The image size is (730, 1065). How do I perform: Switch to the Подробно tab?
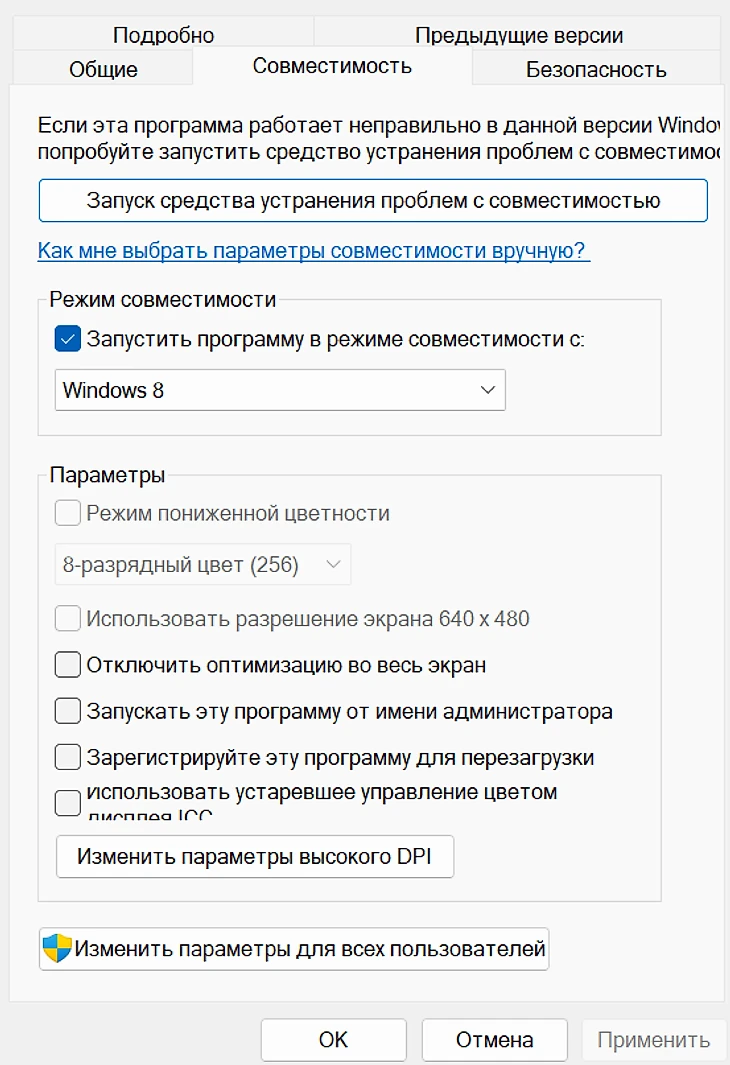coord(163,36)
